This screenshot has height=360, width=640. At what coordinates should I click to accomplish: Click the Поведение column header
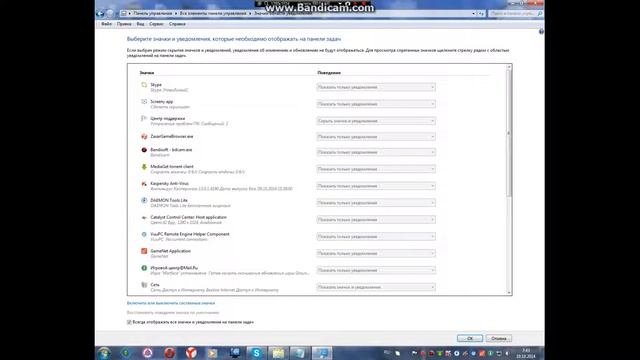[329, 73]
